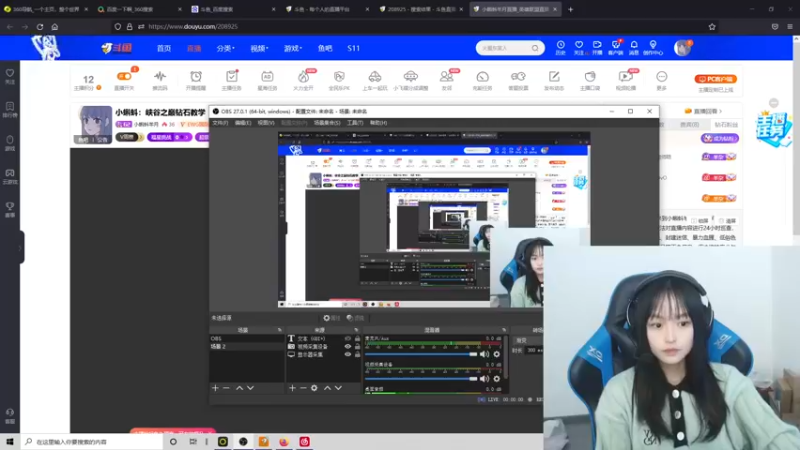Toggle visibility of the 文本 source
Viewport: 800px width, 450px height.
(x=348, y=339)
